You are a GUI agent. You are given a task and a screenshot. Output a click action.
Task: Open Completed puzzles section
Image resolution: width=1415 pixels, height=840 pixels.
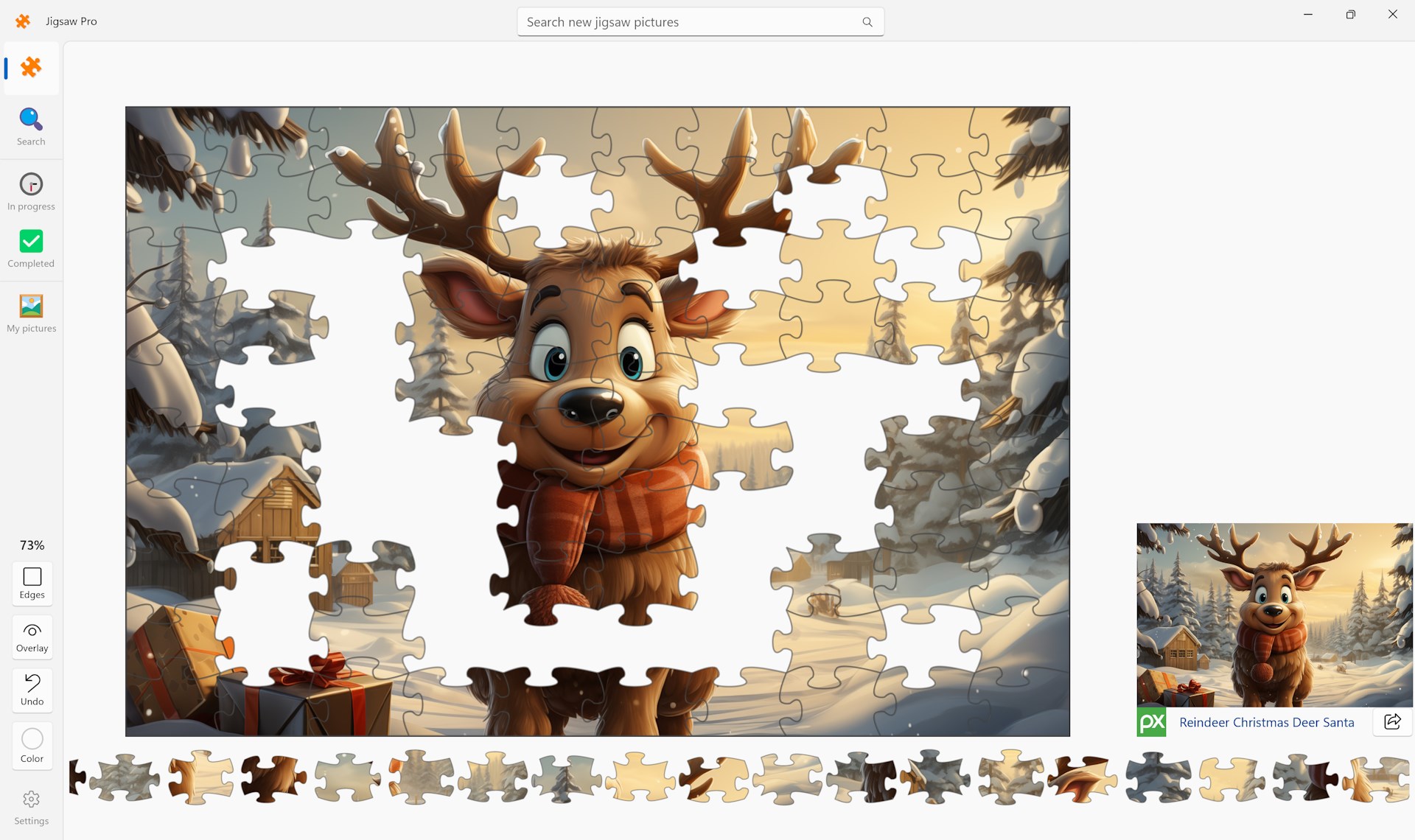pyautogui.click(x=31, y=248)
